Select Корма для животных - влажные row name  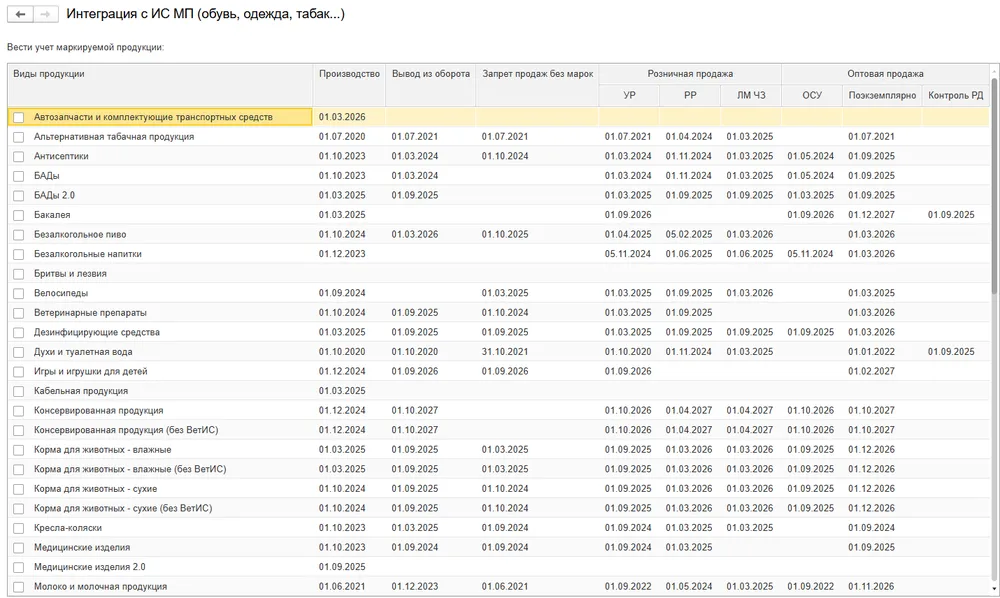pos(103,449)
